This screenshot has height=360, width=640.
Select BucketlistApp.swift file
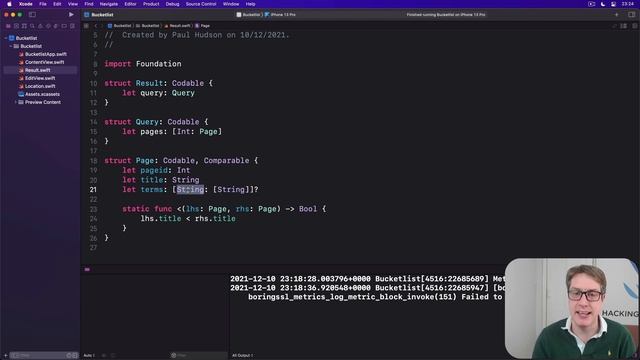click(43, 54)
